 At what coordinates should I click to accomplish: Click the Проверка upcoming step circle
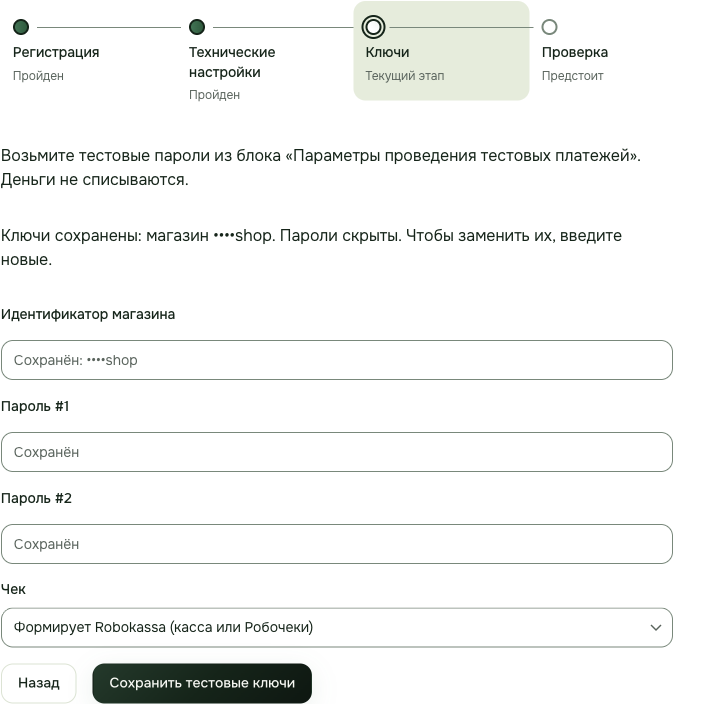coord(549,27)
